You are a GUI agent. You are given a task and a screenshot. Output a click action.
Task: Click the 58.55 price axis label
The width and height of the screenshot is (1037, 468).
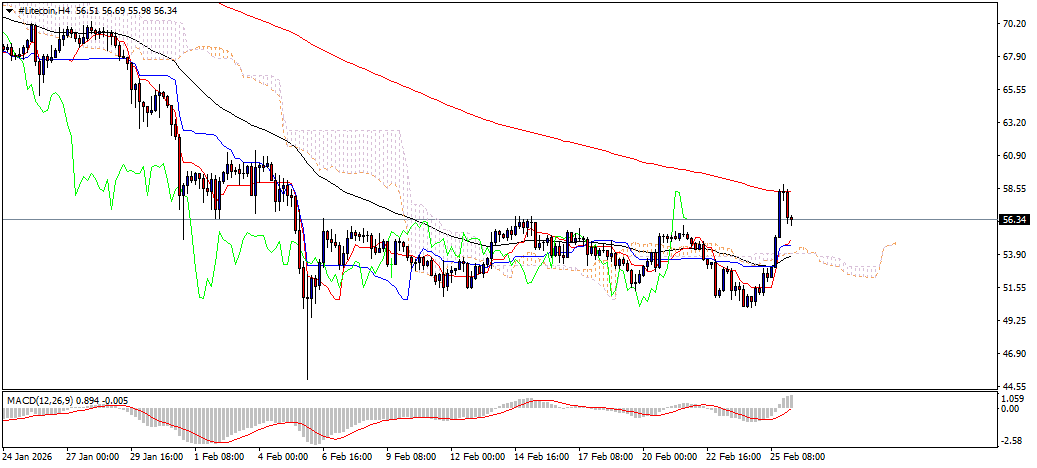[1014, 188]
